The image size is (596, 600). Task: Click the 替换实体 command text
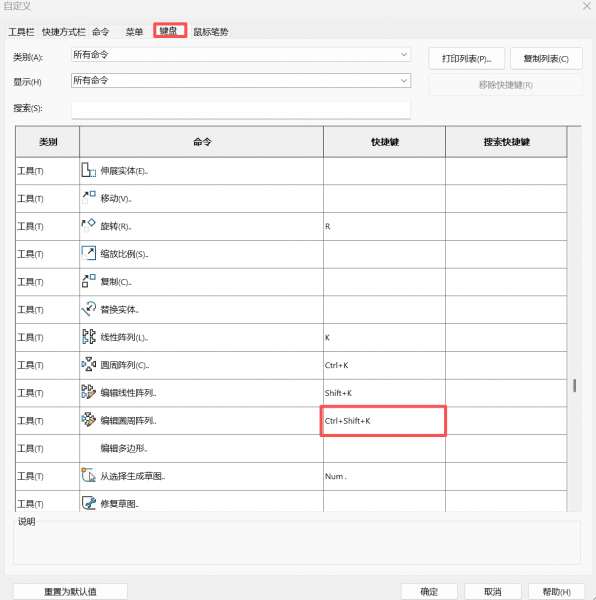pos(119,309)
